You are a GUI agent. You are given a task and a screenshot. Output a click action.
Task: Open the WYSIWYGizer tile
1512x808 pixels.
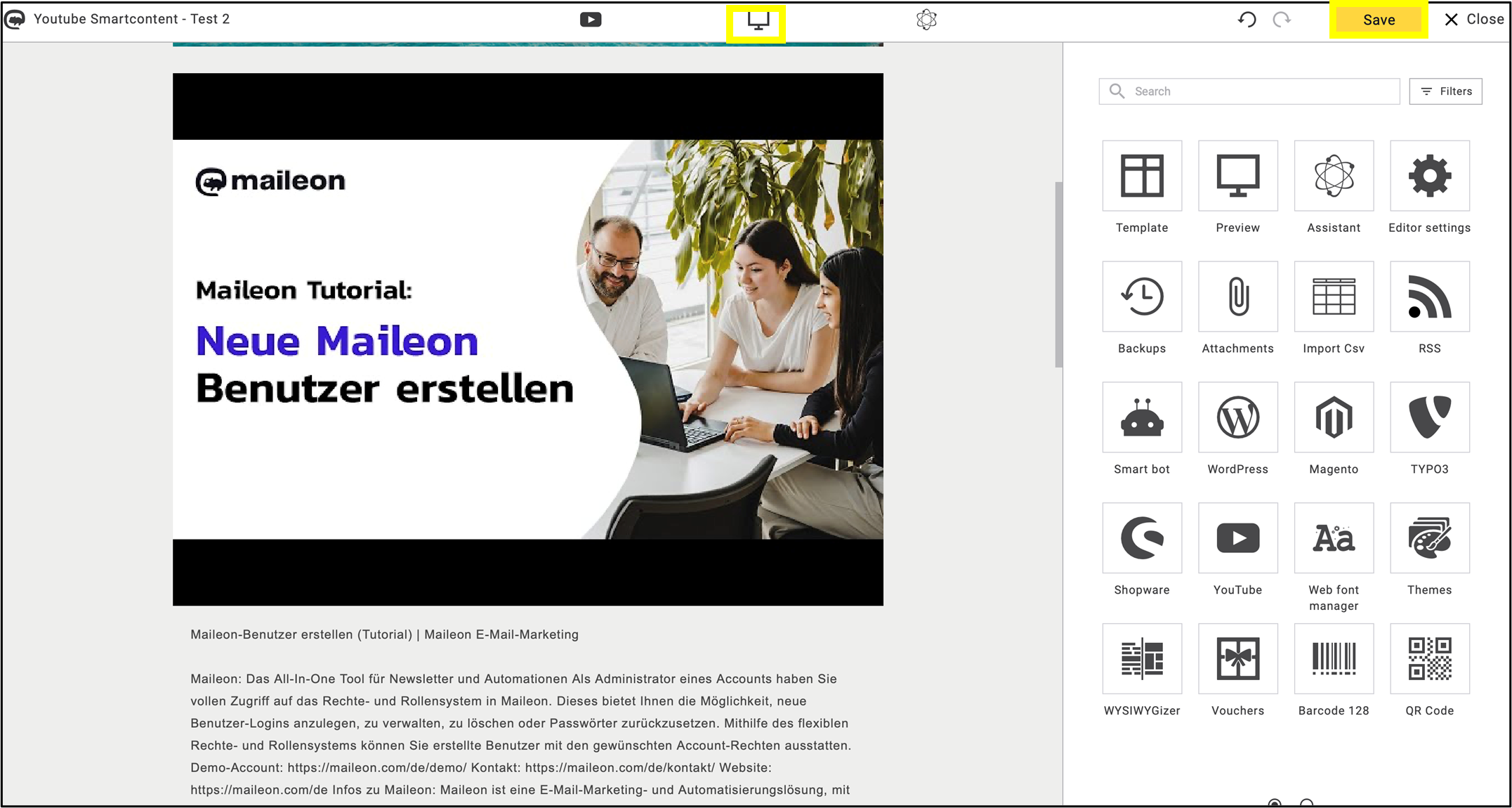click(x=1142, y=659)
